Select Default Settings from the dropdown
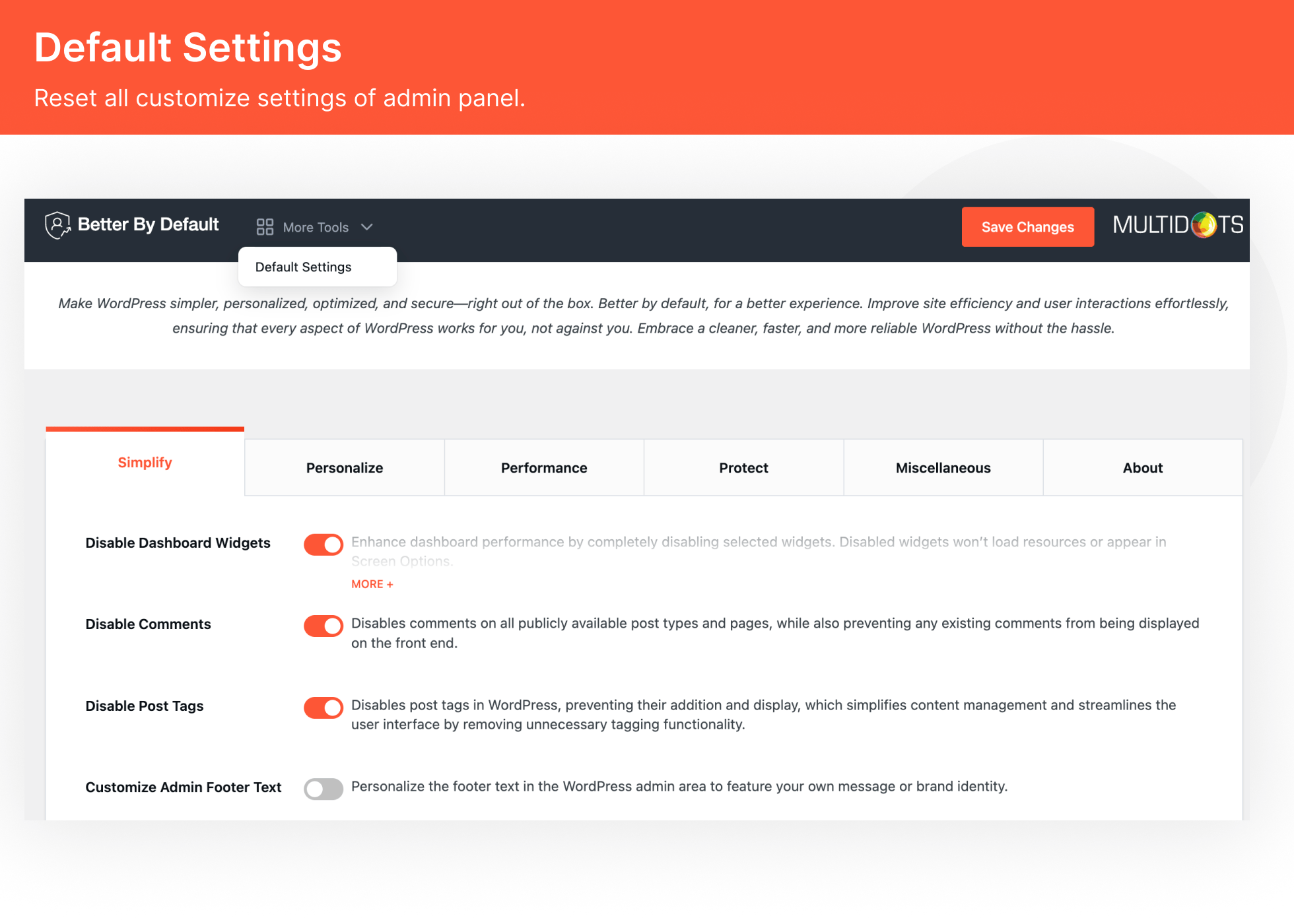 pyautogui.click(x=303, y=267)
